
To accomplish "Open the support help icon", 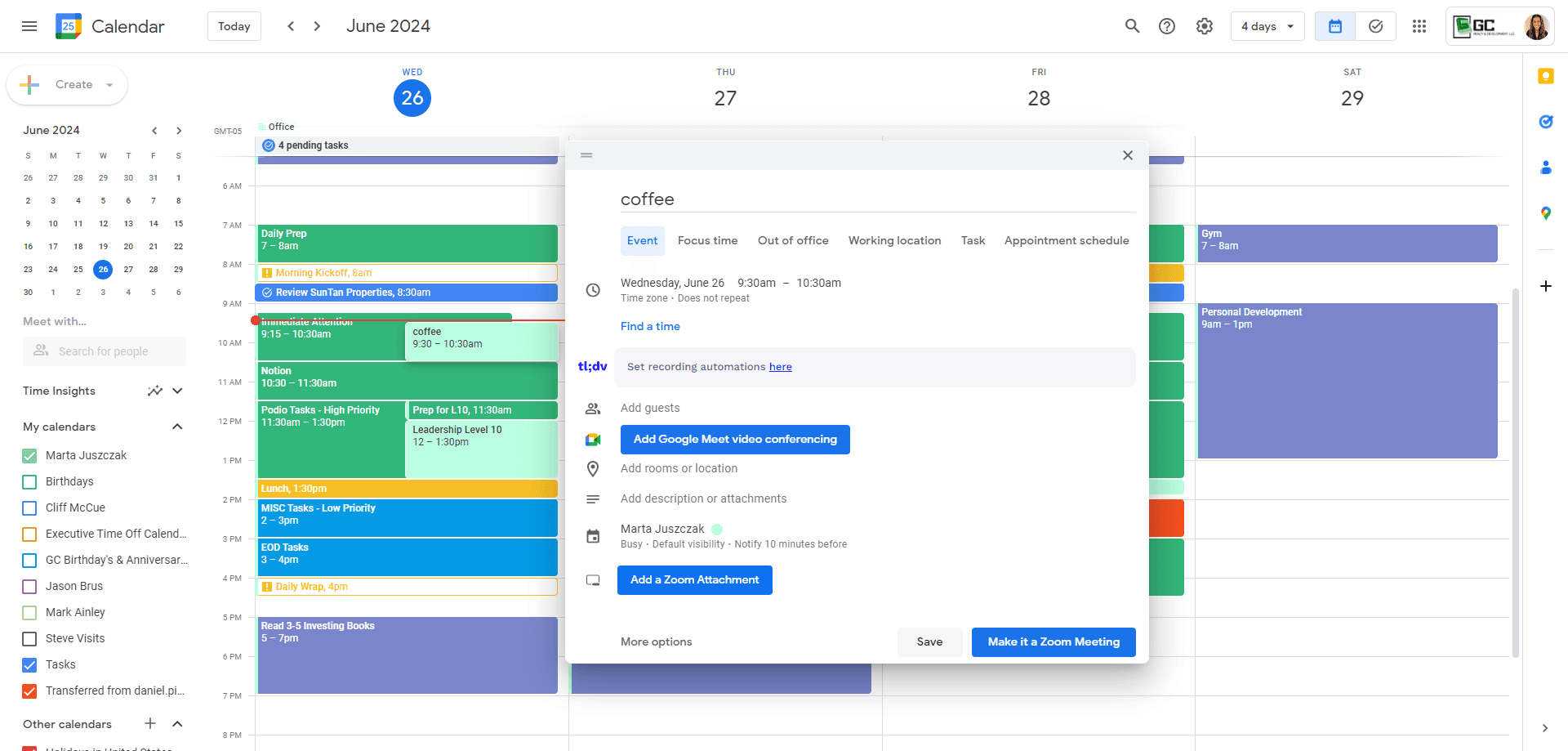I will click(x=1167, y=26).
